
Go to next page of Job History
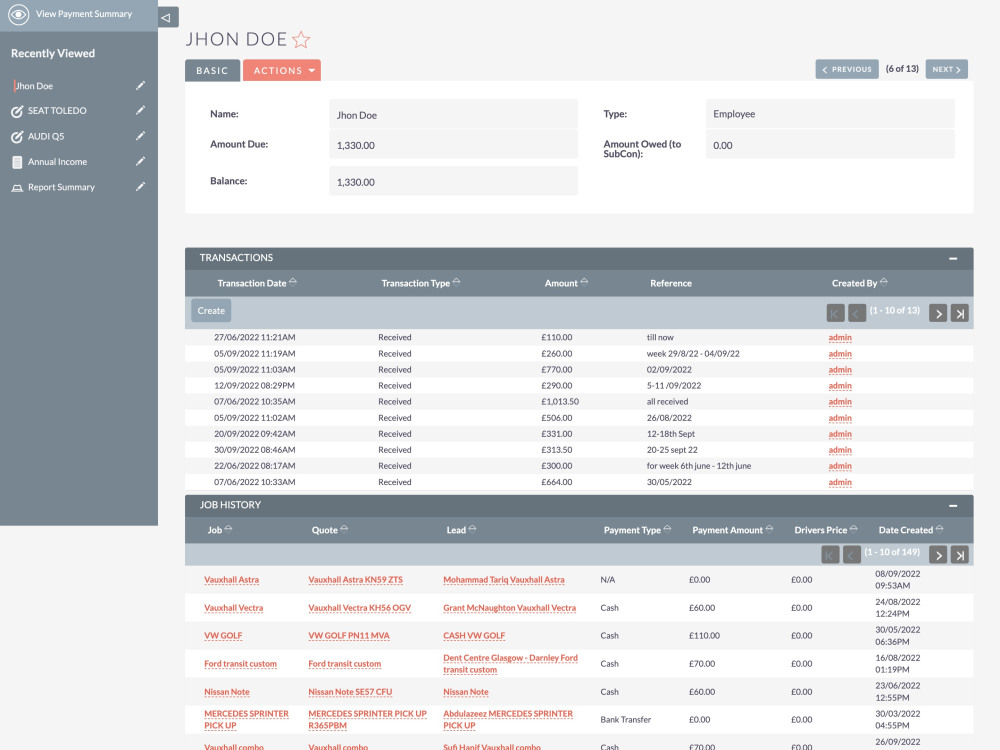938,555
